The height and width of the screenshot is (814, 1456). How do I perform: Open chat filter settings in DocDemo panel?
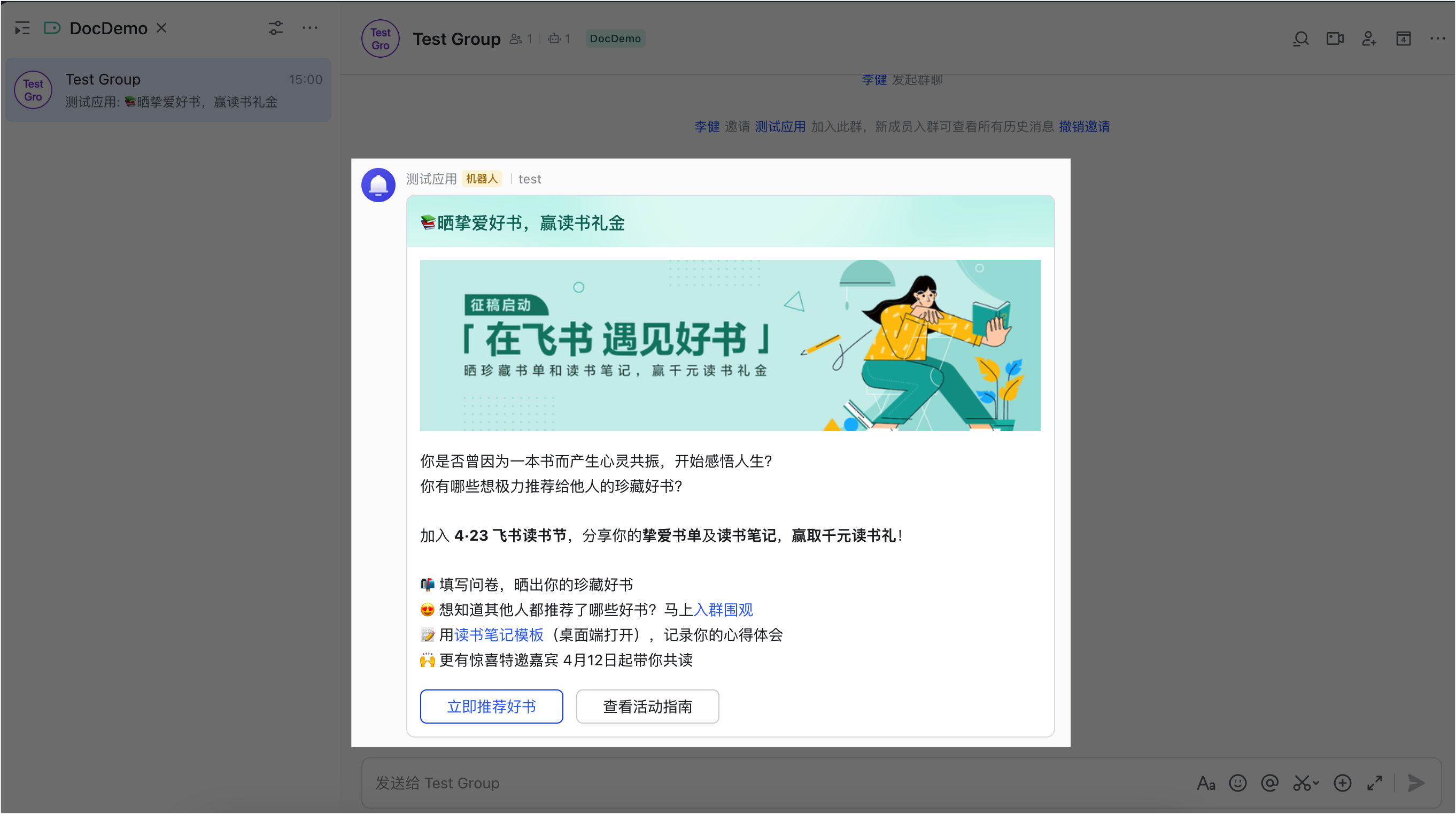click(x=275, y=28)
